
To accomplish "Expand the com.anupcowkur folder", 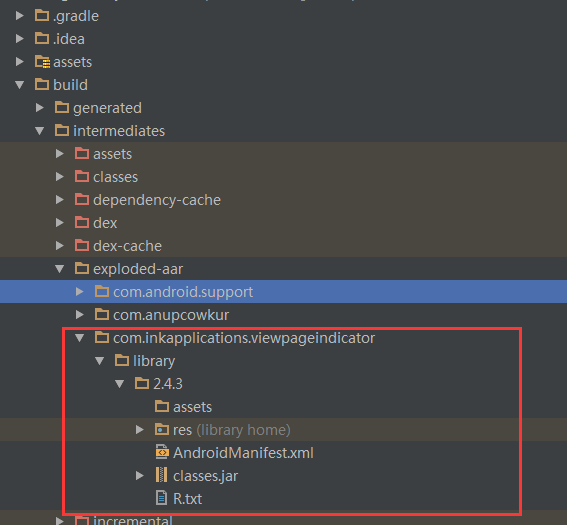I will (x=80, y=315).
